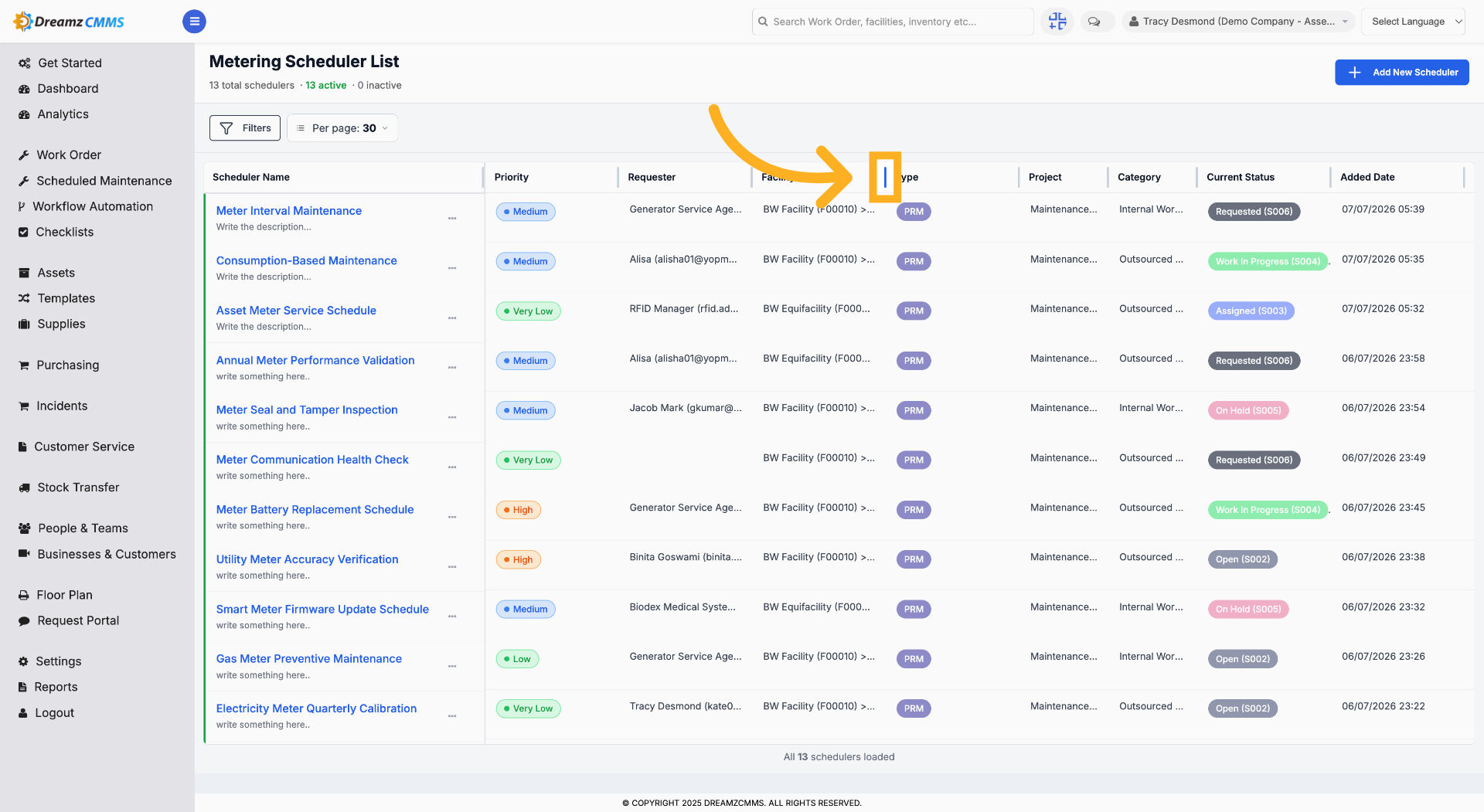Click High priority badge for Meter Battery Replacement
Image resolution: width=1484 pixels, height=812 pixels.
(518, 510)
